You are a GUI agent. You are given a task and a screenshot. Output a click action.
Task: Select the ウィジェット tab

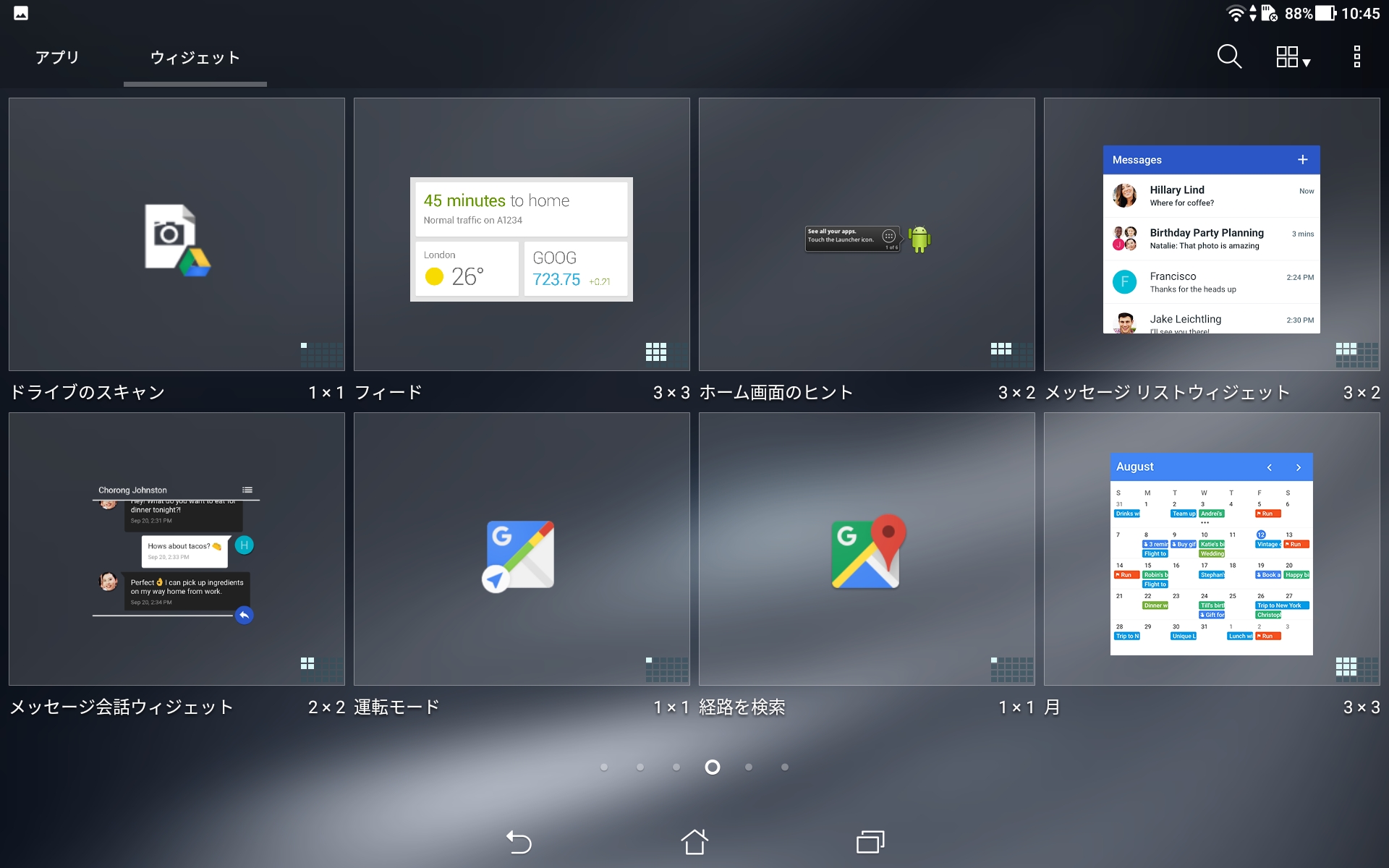coord(195,58)
